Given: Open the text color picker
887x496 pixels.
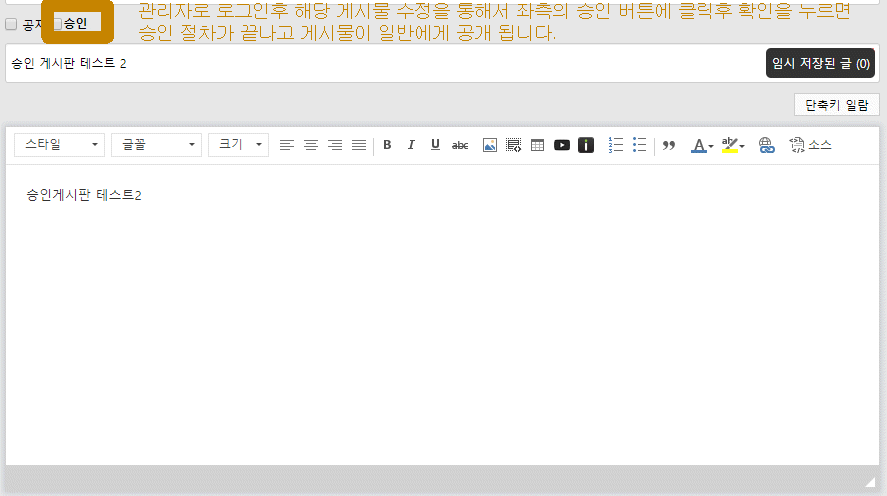Looking at the screenshot, I should point(703,145).
